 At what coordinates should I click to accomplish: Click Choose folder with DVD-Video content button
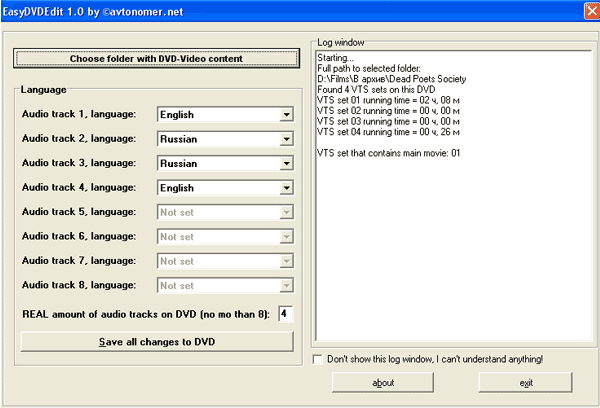point(156,59)
